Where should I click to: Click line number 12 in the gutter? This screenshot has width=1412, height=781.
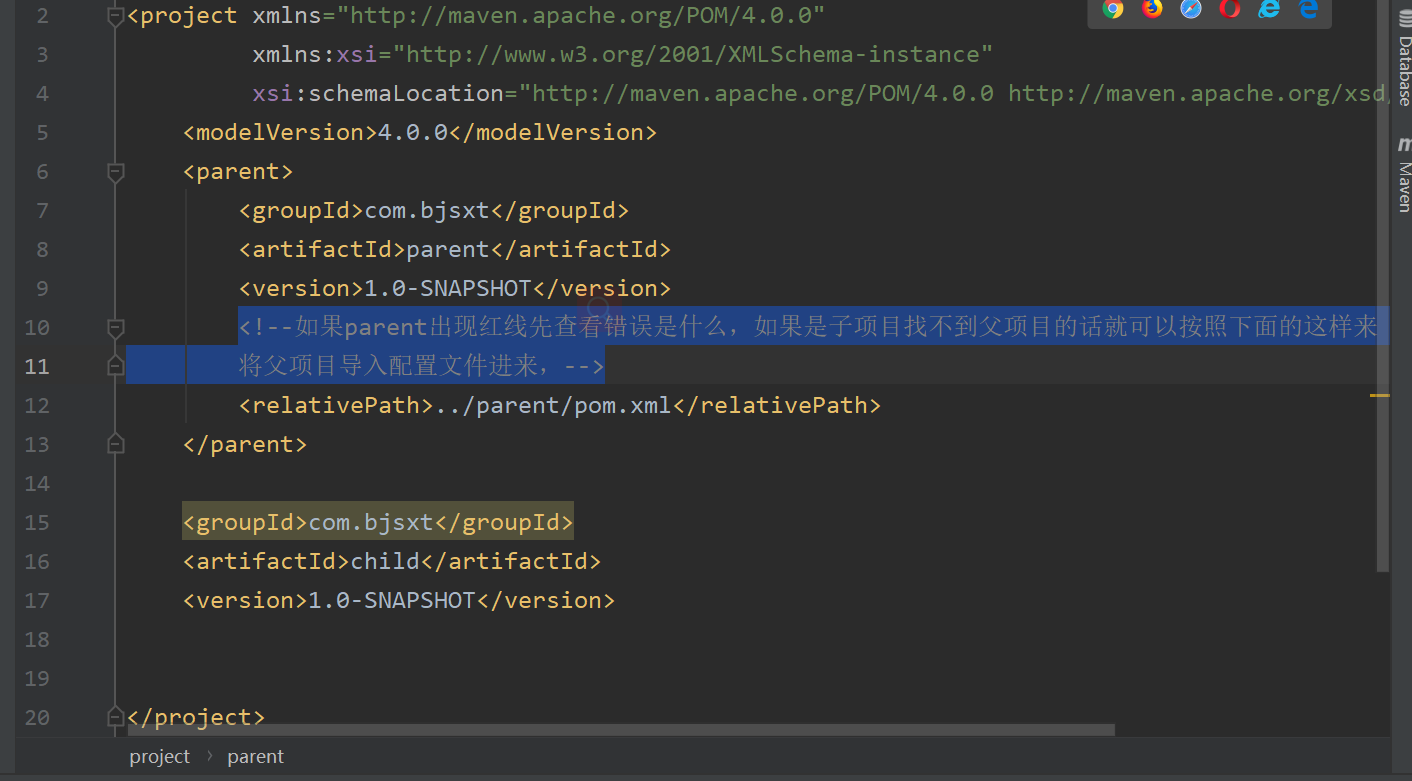pyautogui.click(x=37, y=405)
